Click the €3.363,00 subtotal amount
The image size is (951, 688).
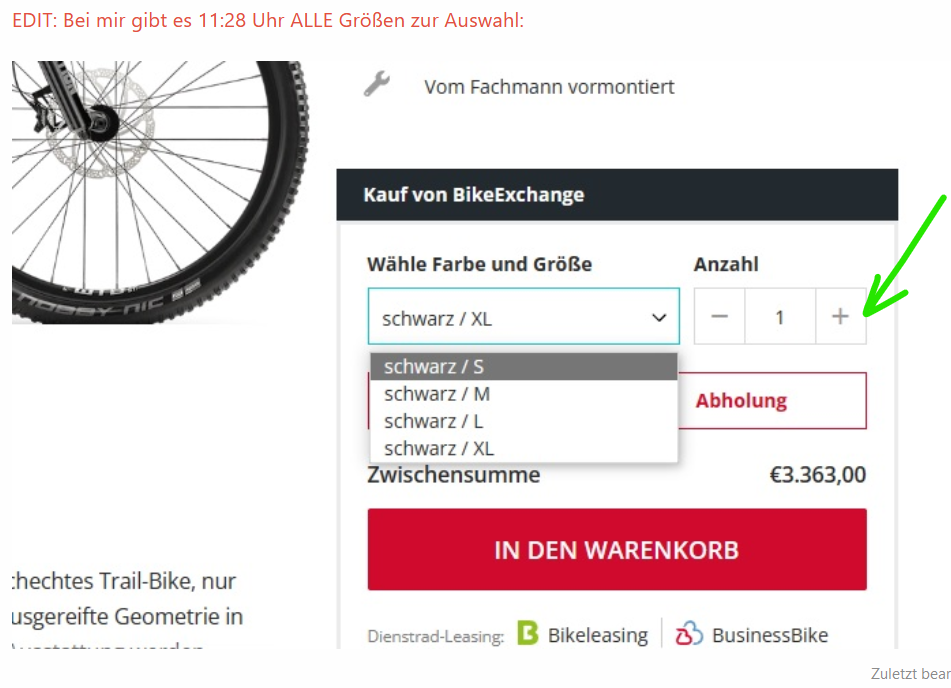(x=817, y=475)
